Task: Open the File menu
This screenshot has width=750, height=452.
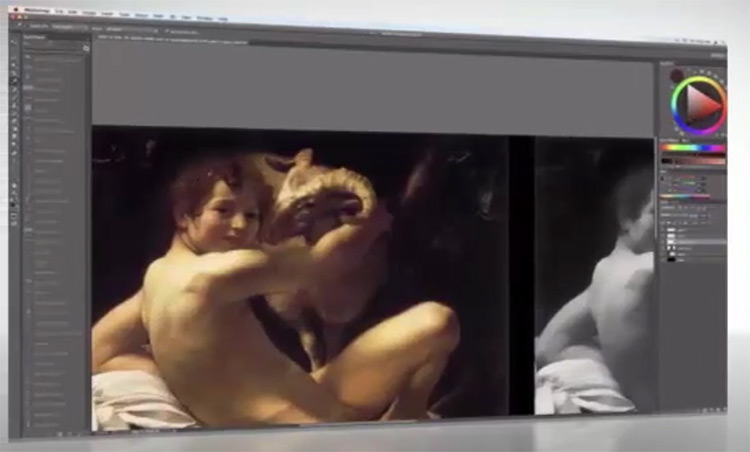Action: click(59, 11)
